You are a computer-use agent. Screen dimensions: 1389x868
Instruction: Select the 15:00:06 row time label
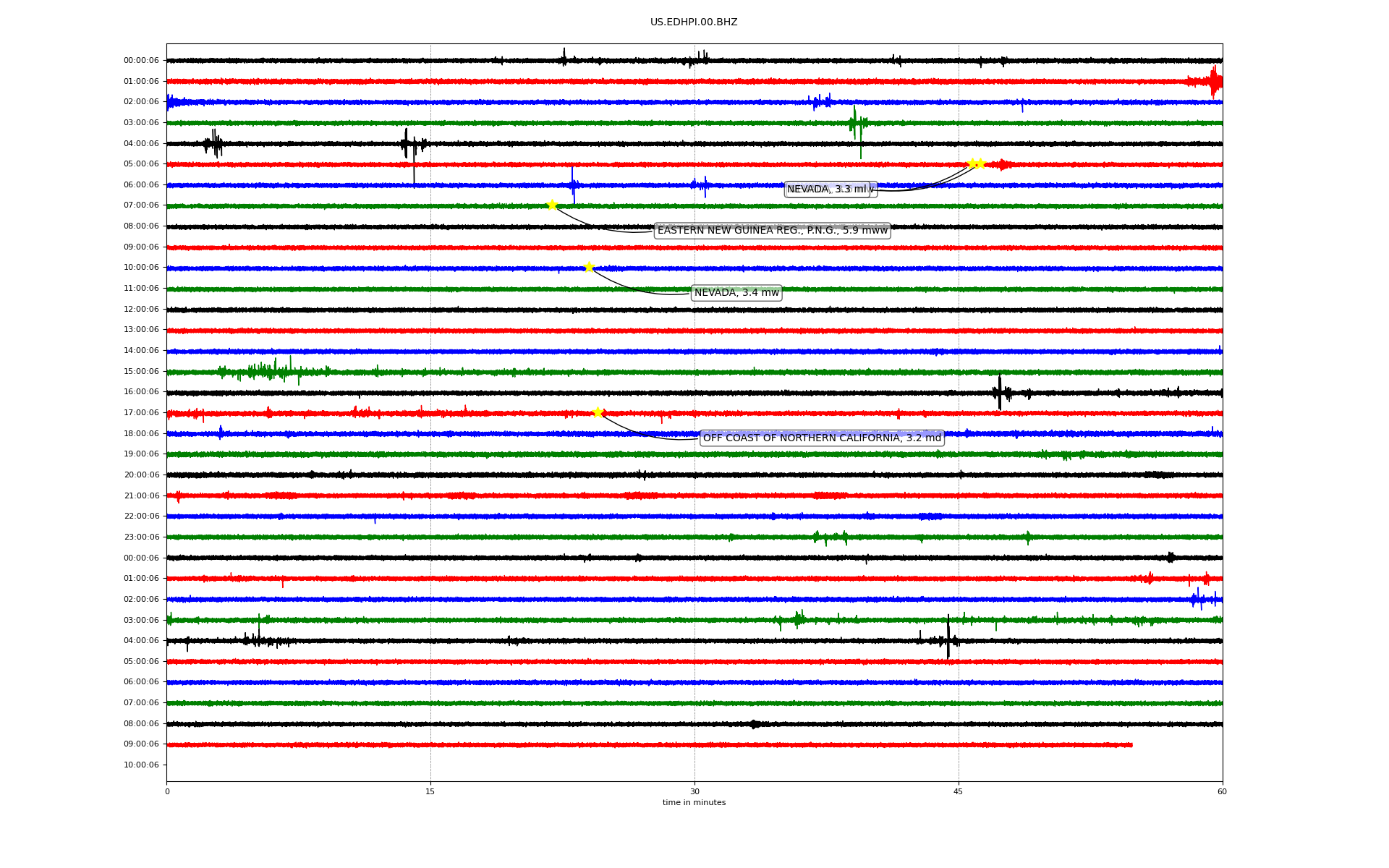tap(141, 372)
